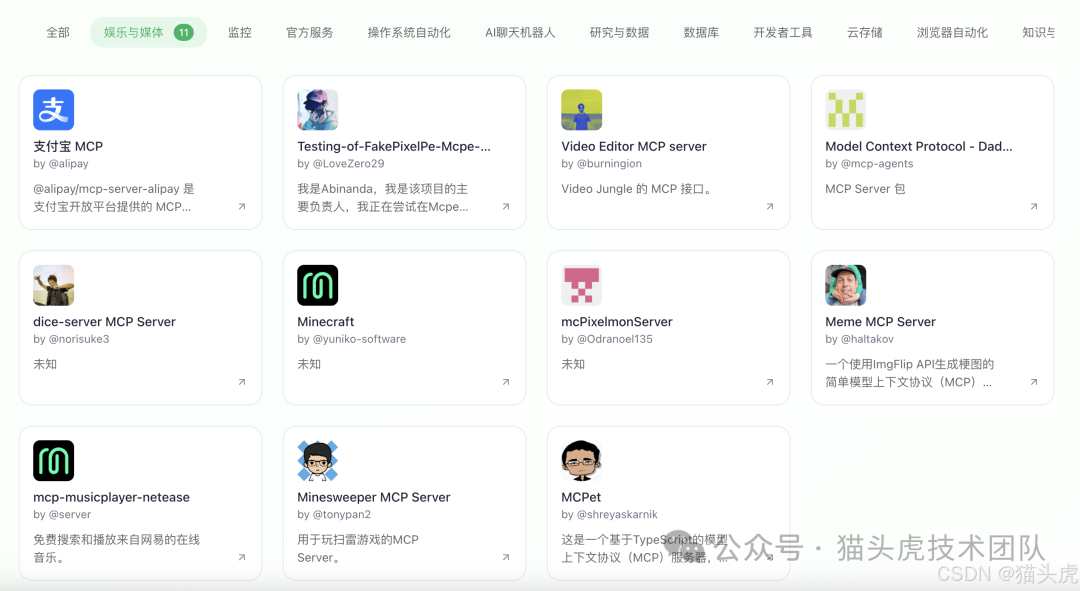Click the 免费搜索和播放来自网易的在线音乐 description

coord(116,548)
